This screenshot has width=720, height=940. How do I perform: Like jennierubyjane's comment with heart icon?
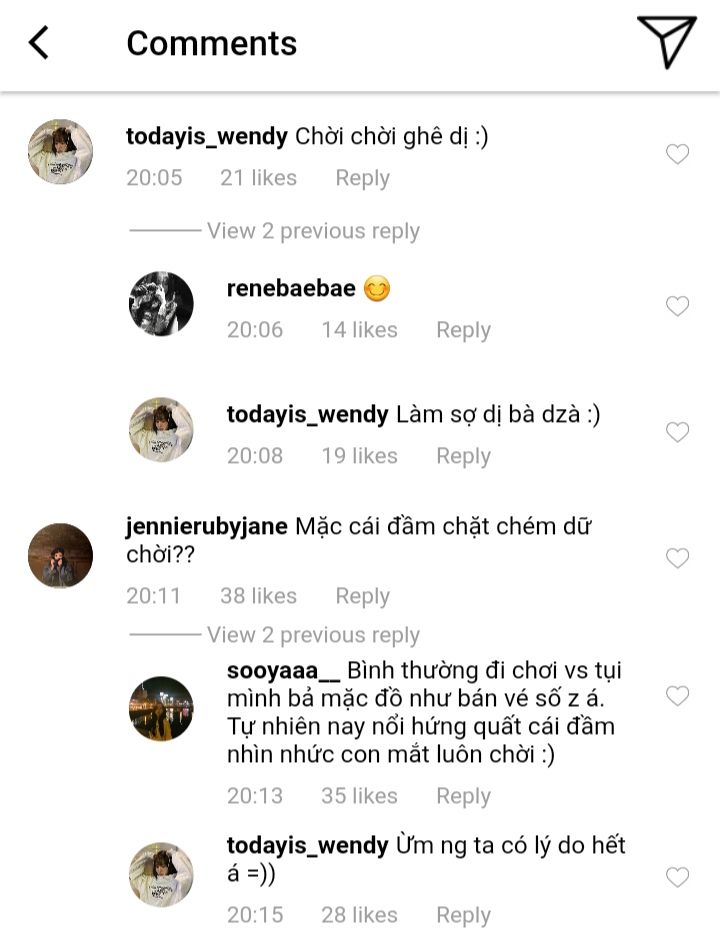[x=677, y=558]
